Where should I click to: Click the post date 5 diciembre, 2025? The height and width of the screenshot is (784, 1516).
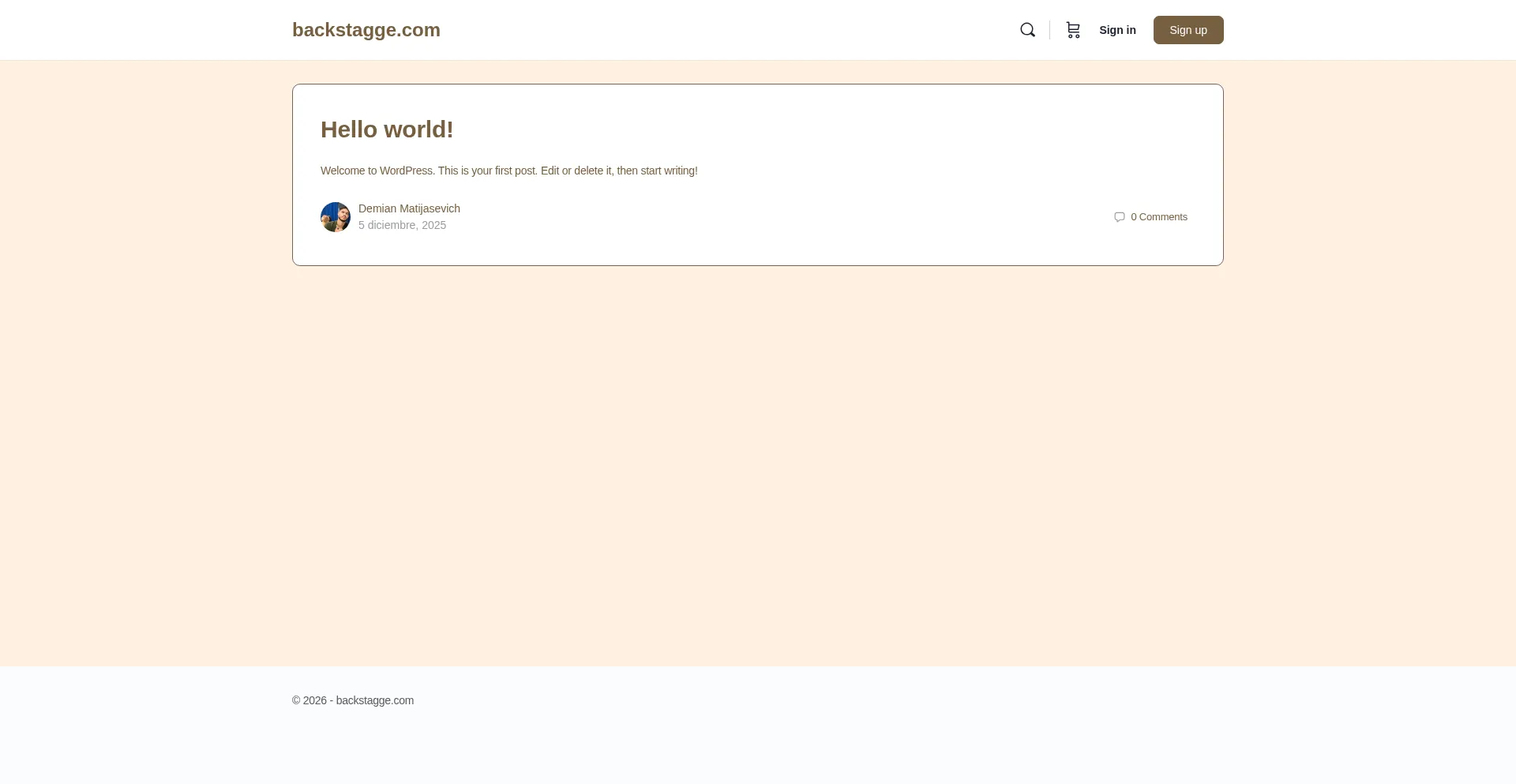pyautogui.click(x=402, y=225)
